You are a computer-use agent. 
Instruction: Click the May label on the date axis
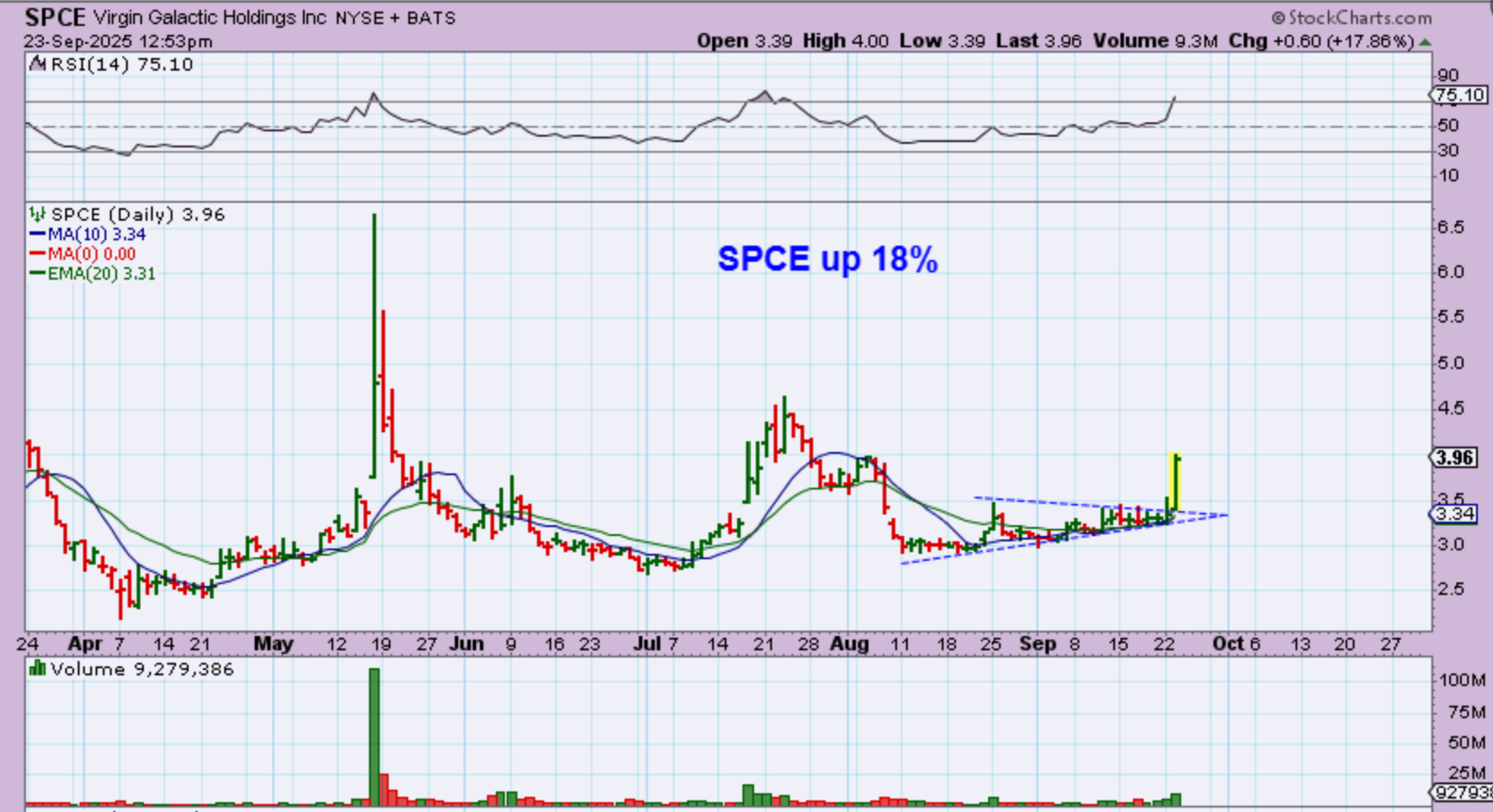(273, 644)
